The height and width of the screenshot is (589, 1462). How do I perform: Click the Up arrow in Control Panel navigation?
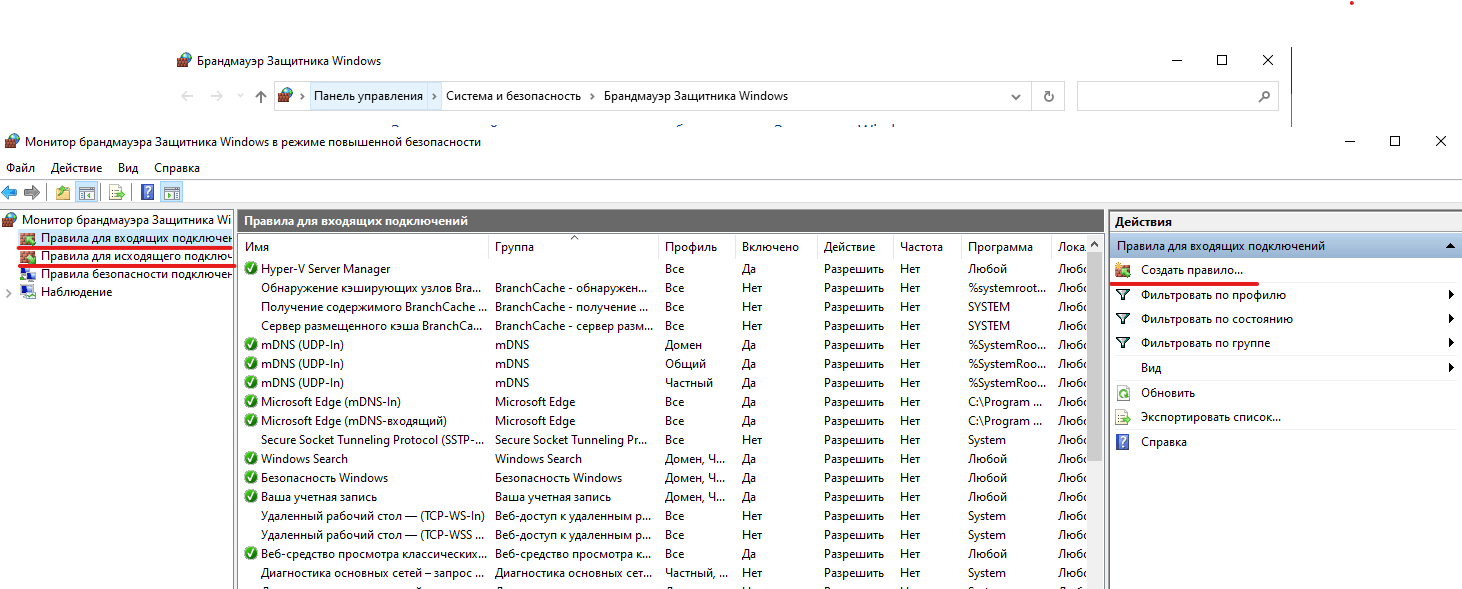(261, 96)
